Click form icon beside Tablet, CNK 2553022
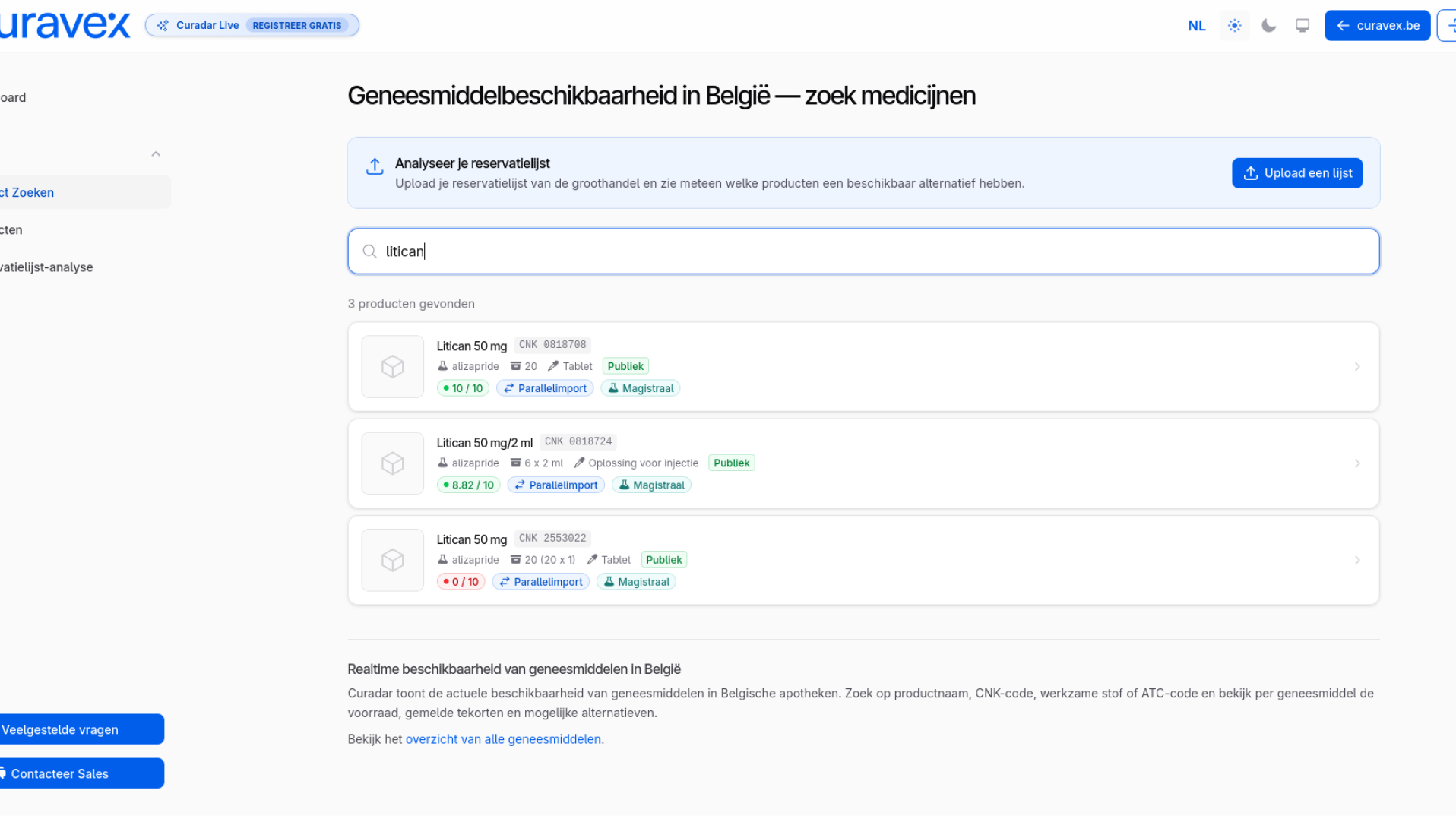 tap(592, 560)
